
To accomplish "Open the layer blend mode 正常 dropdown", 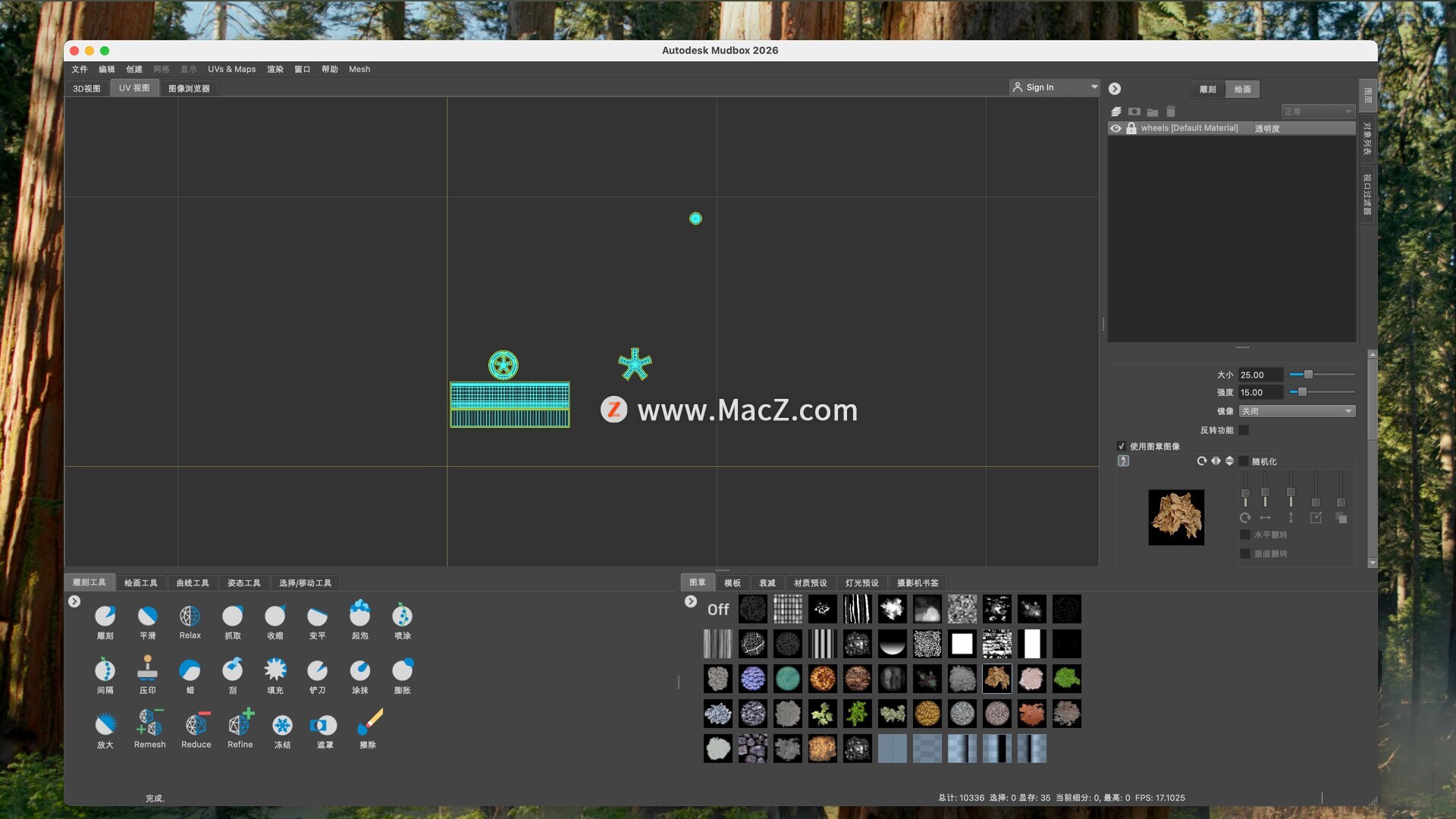I will pos(1317,111).
